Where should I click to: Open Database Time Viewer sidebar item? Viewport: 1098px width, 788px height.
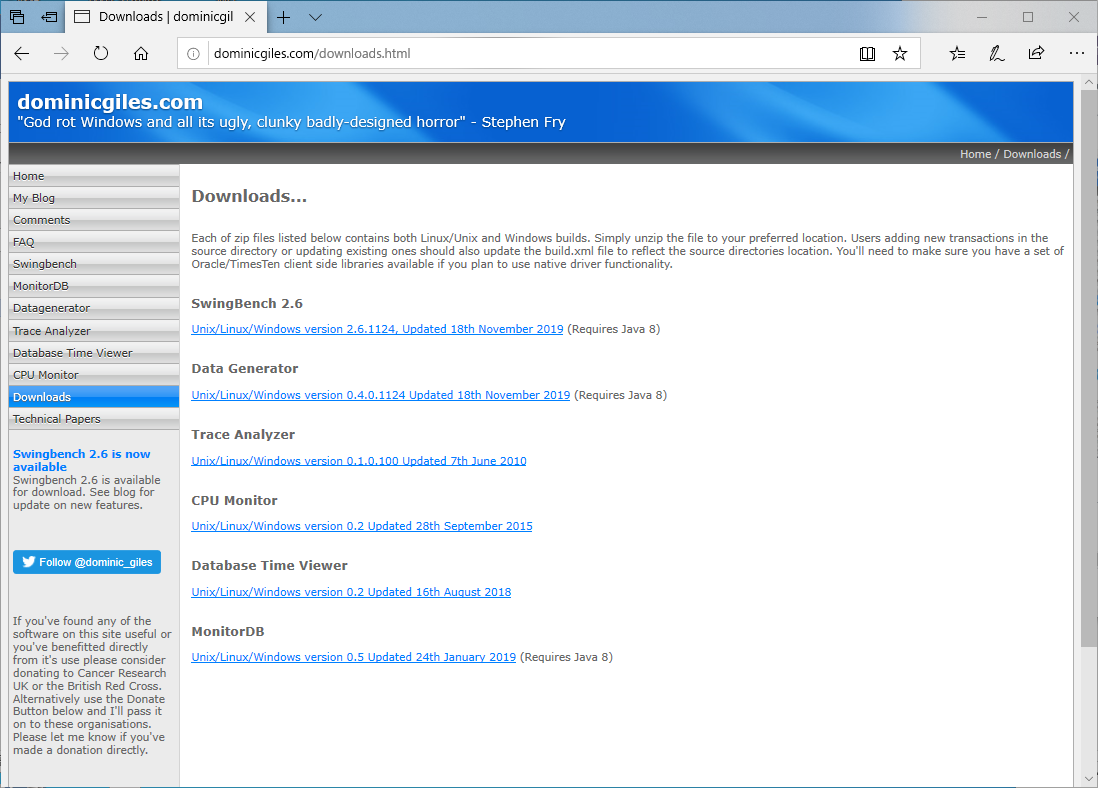(x=94, y=353)
